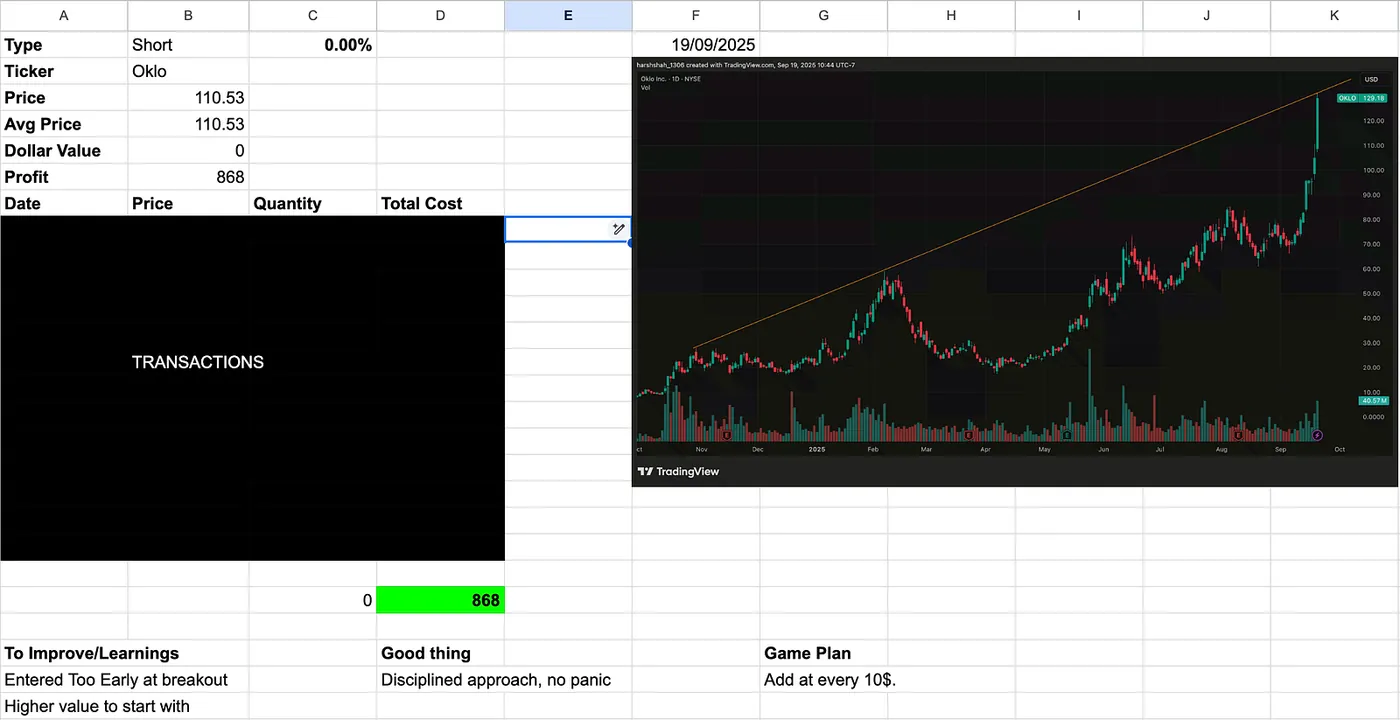Image resolution: width=1400 pixels, height=720 pixels.
Task: Select the 'Avg Price' label cell
Action: (64, 124)
